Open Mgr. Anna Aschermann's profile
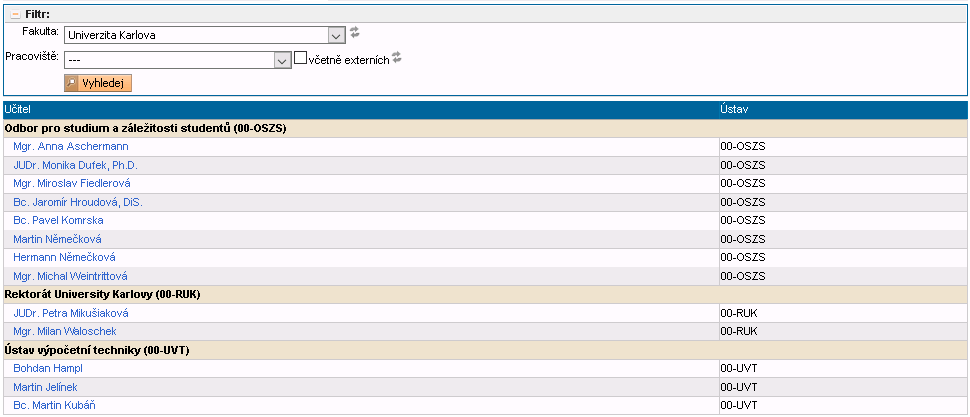The height and width of the screenshot is (417, 970). pos(70,147)
